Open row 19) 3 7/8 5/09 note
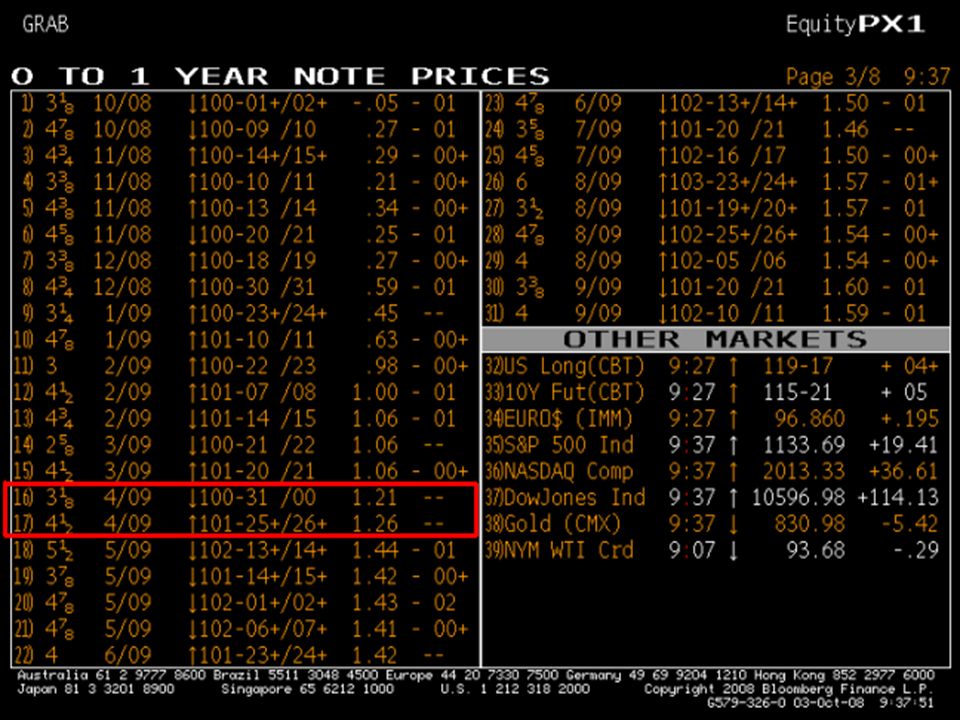The height and width of the screenshot is (720, 960). pos(245,576)
